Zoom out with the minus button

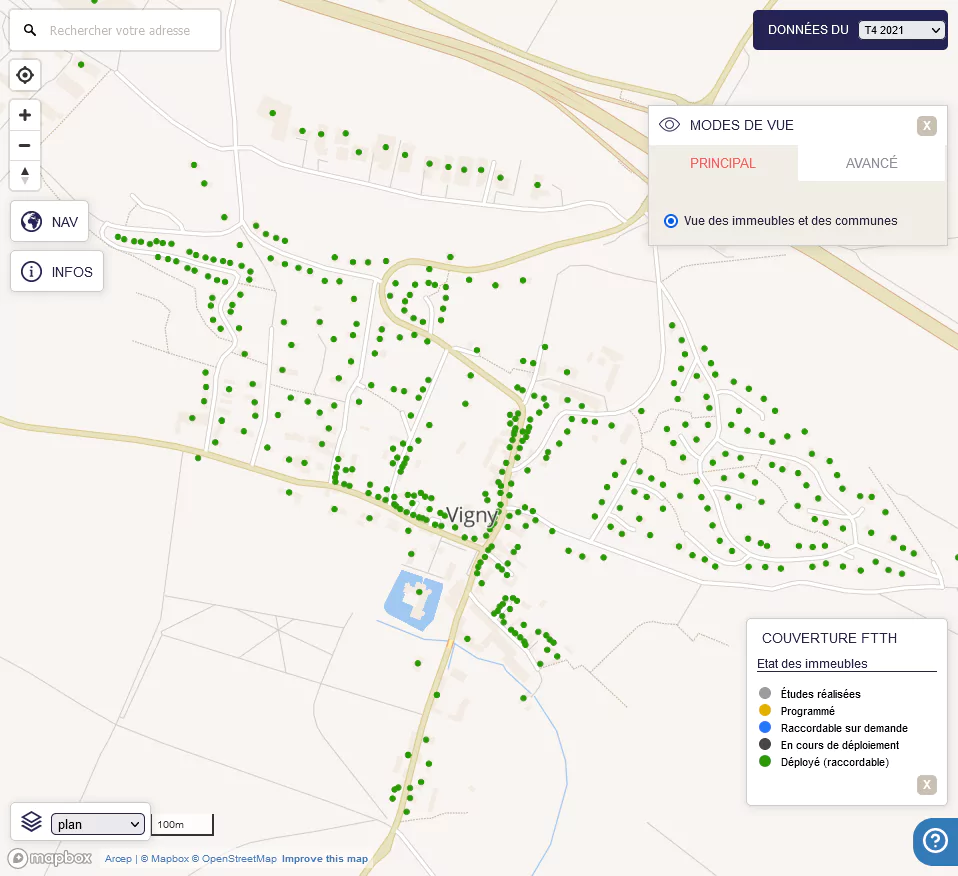click(x=25, y=145)
